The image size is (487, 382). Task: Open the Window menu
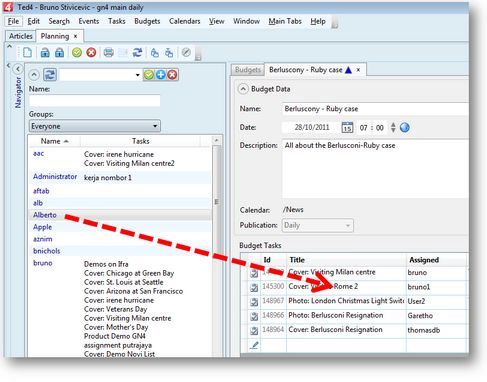point(246,21)
